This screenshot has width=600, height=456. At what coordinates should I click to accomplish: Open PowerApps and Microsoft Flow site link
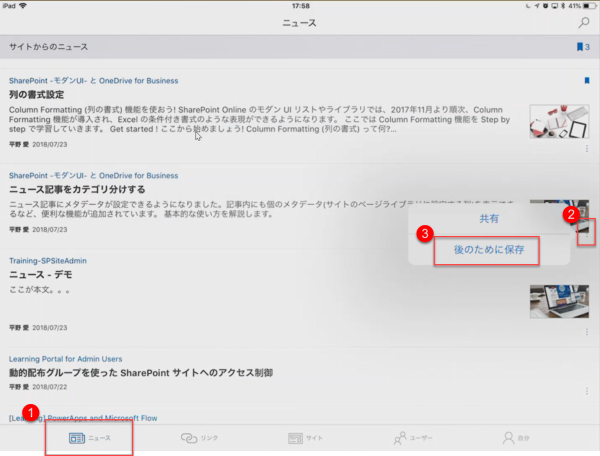[83, 418]
